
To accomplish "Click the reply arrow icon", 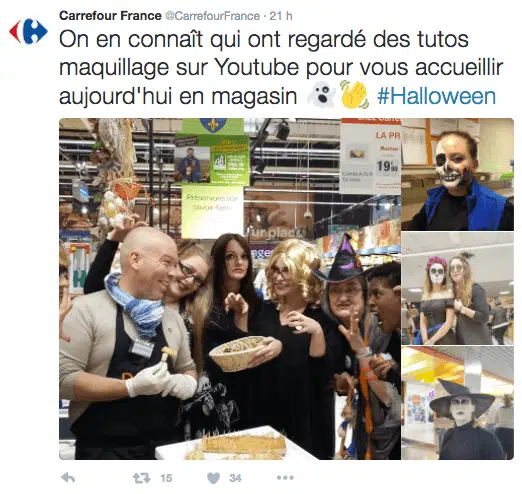I will coord(68,478).
